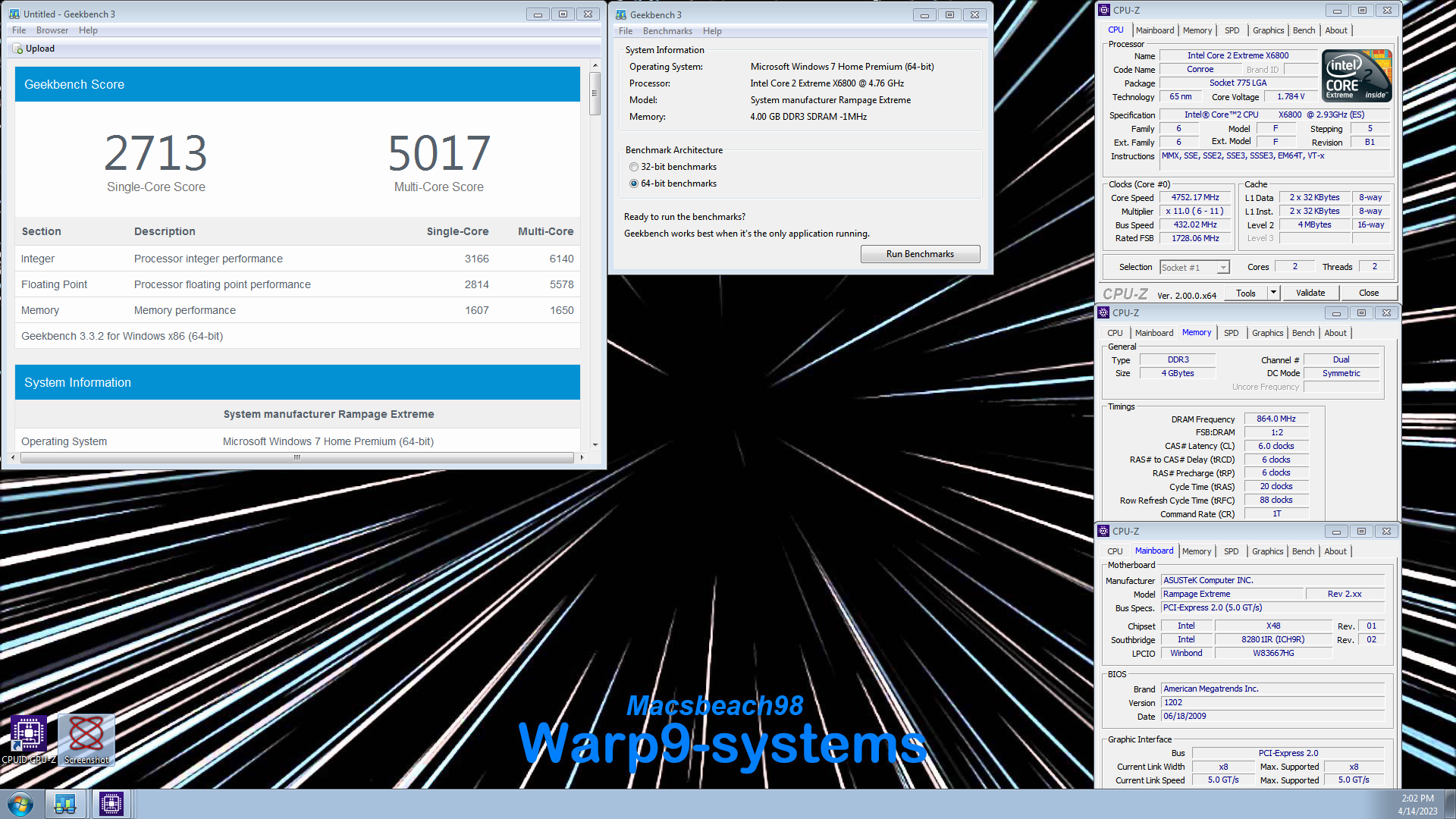This screenshot has height=819, width=1456.
Task: Expand the Tools dropdown arrow in CPU-Z
Action: click(1274, 293)
